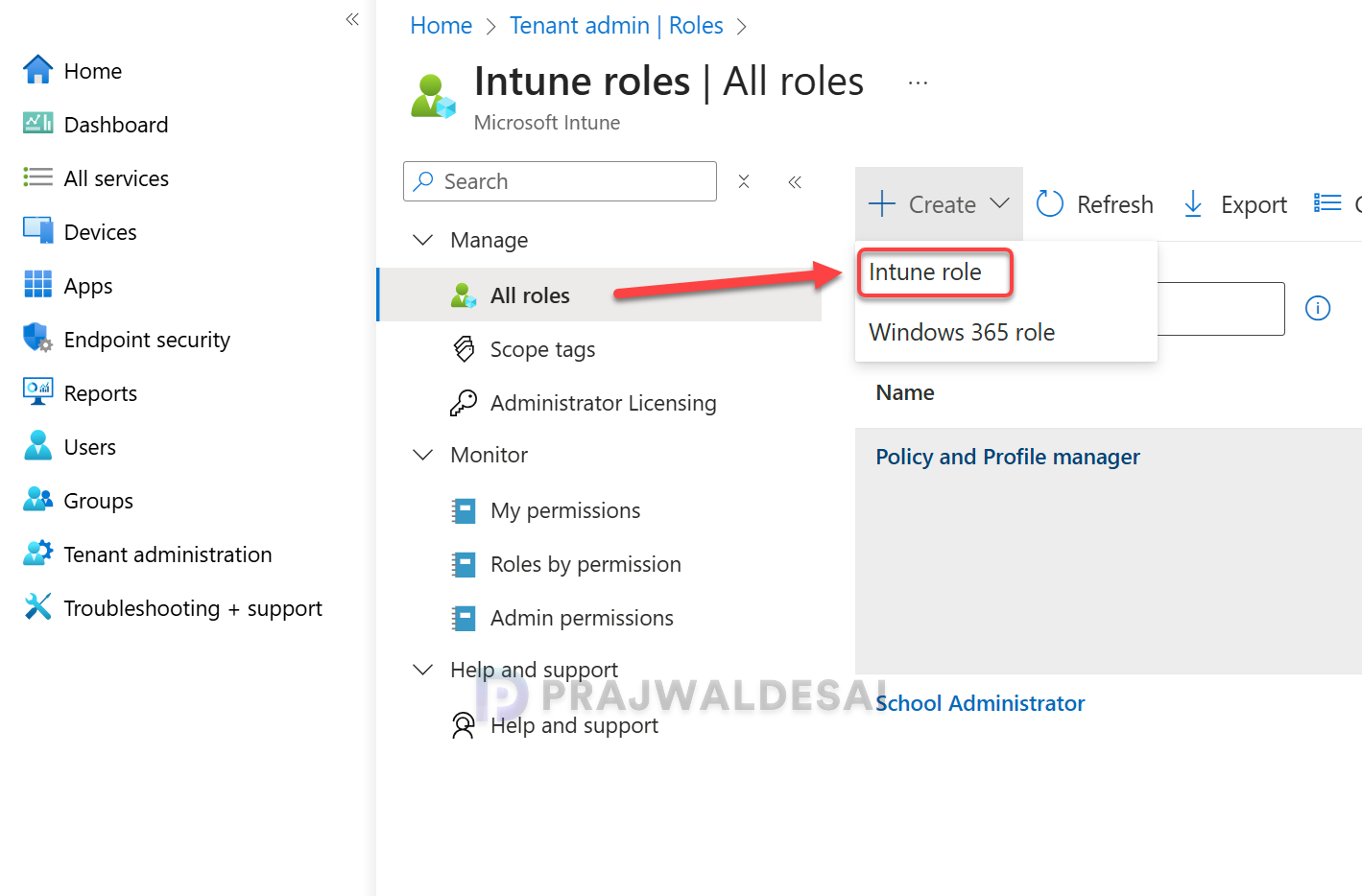Clear the search with the X icon
Screen dimensions: 1362x896
744,181
